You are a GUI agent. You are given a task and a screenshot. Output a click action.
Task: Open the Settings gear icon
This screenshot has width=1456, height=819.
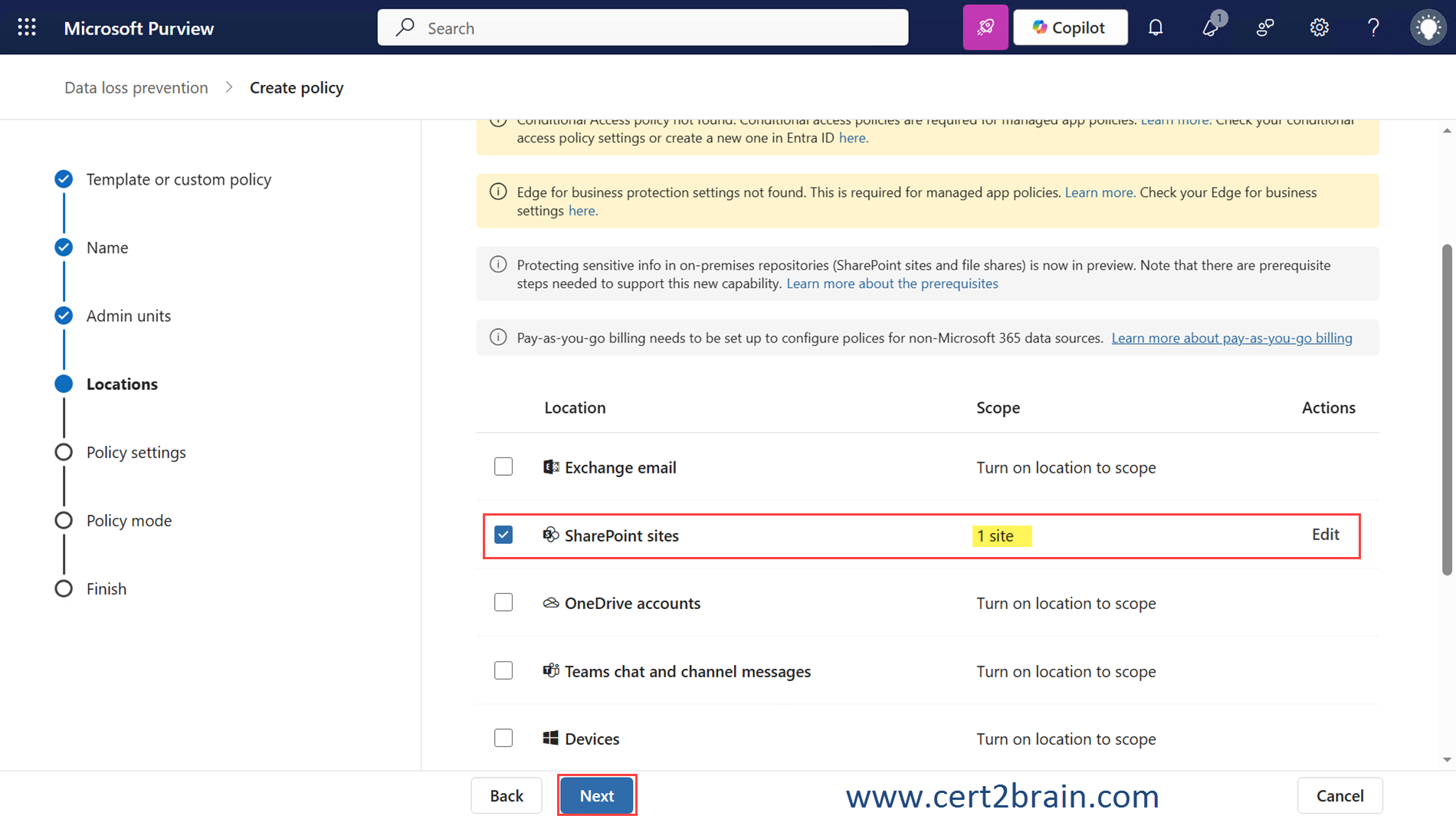pyautogui.click(x=1319, y=28)
